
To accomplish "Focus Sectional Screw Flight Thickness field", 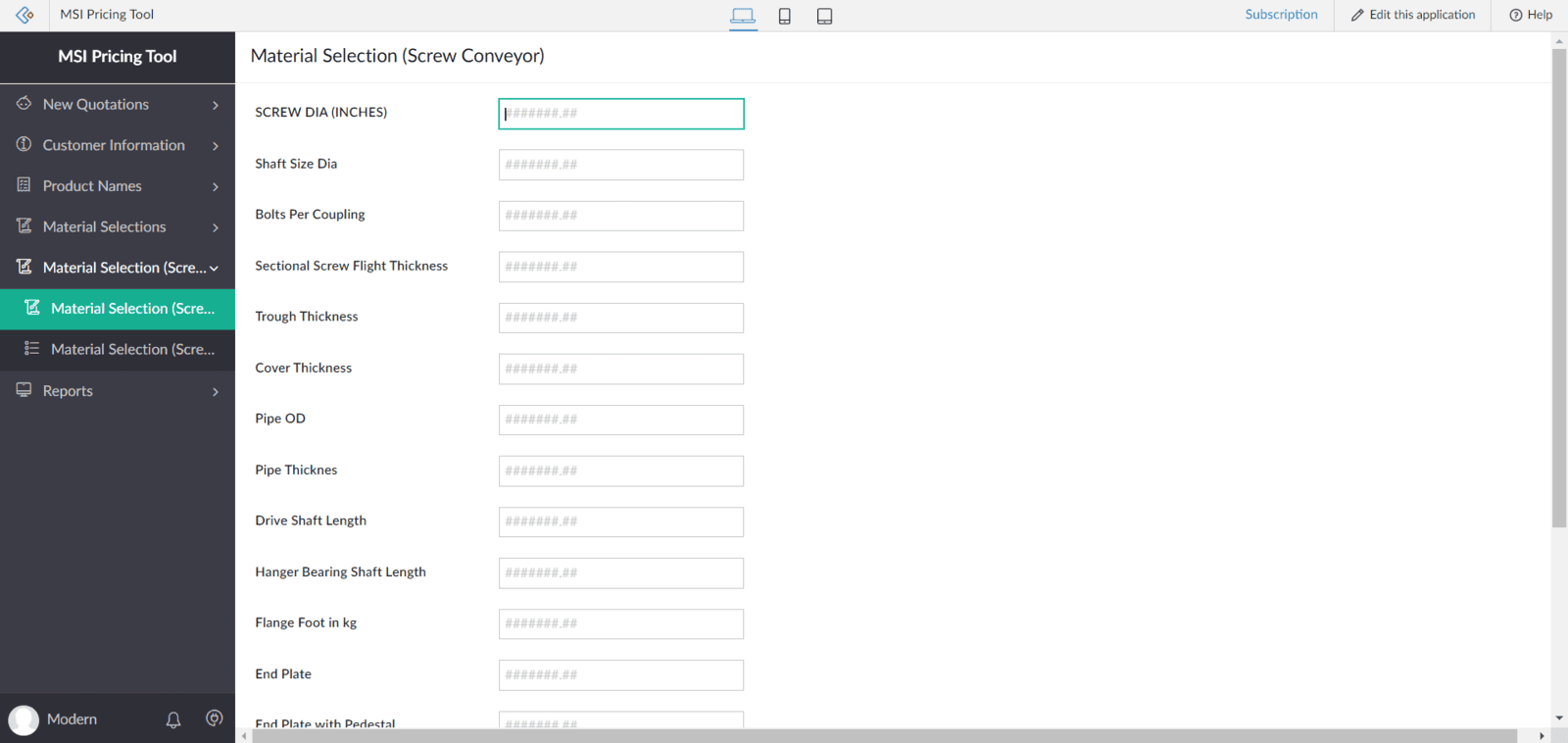I will click(621, 267).
